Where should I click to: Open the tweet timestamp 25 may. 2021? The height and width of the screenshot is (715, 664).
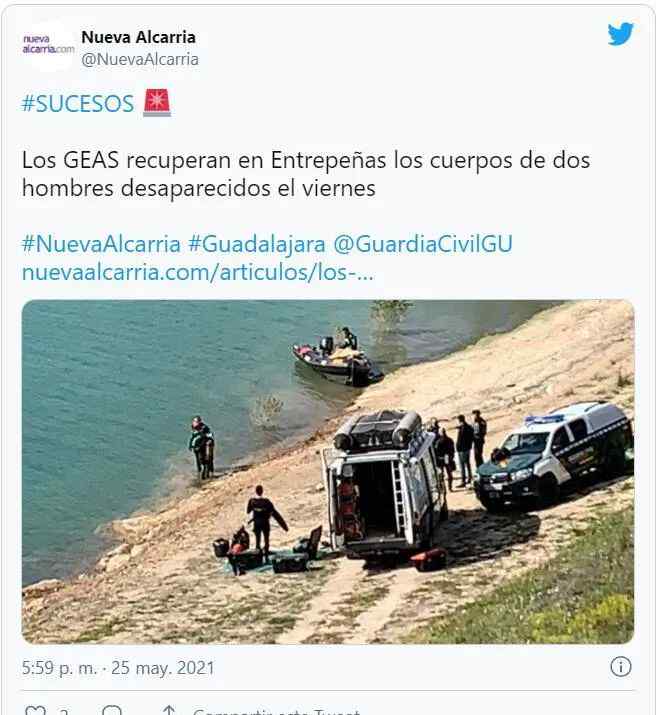(x=118, y=668)
